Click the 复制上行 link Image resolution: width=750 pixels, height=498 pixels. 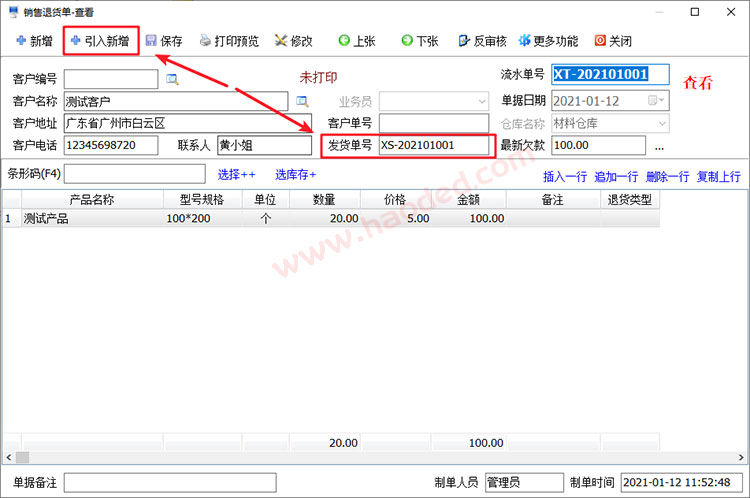pyautogui.click(x=718, y=177)
